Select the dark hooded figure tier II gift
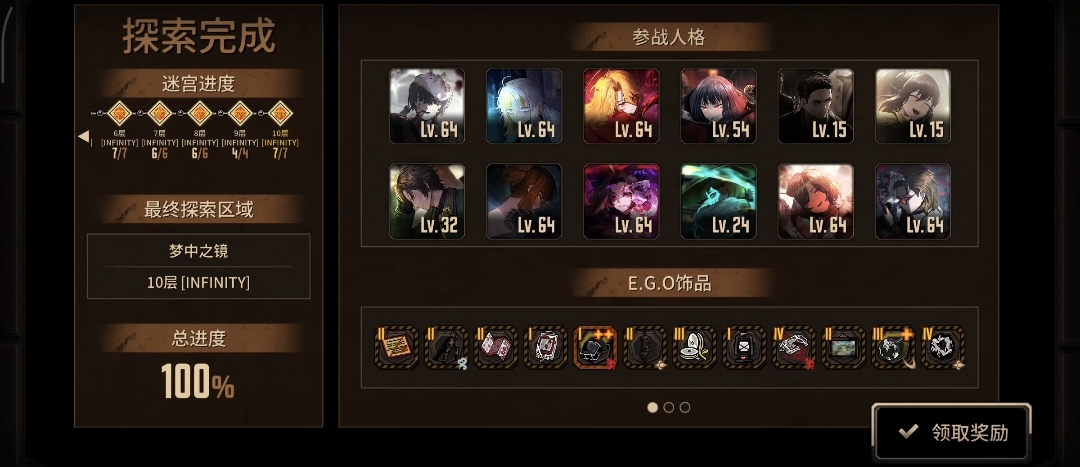Screen dimensions: 1080x467 pyautogui.click(x=446, y=347)
